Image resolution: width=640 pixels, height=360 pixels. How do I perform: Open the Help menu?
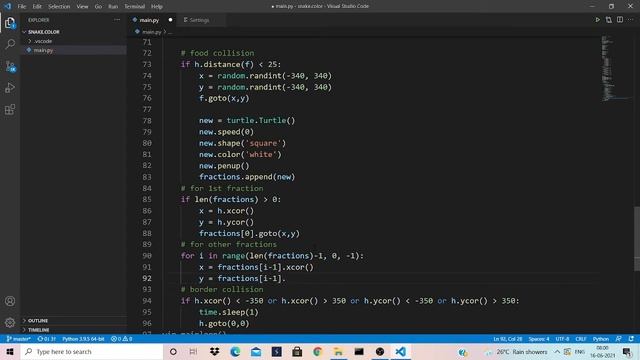pyautogui.click(x=157, y=7)
